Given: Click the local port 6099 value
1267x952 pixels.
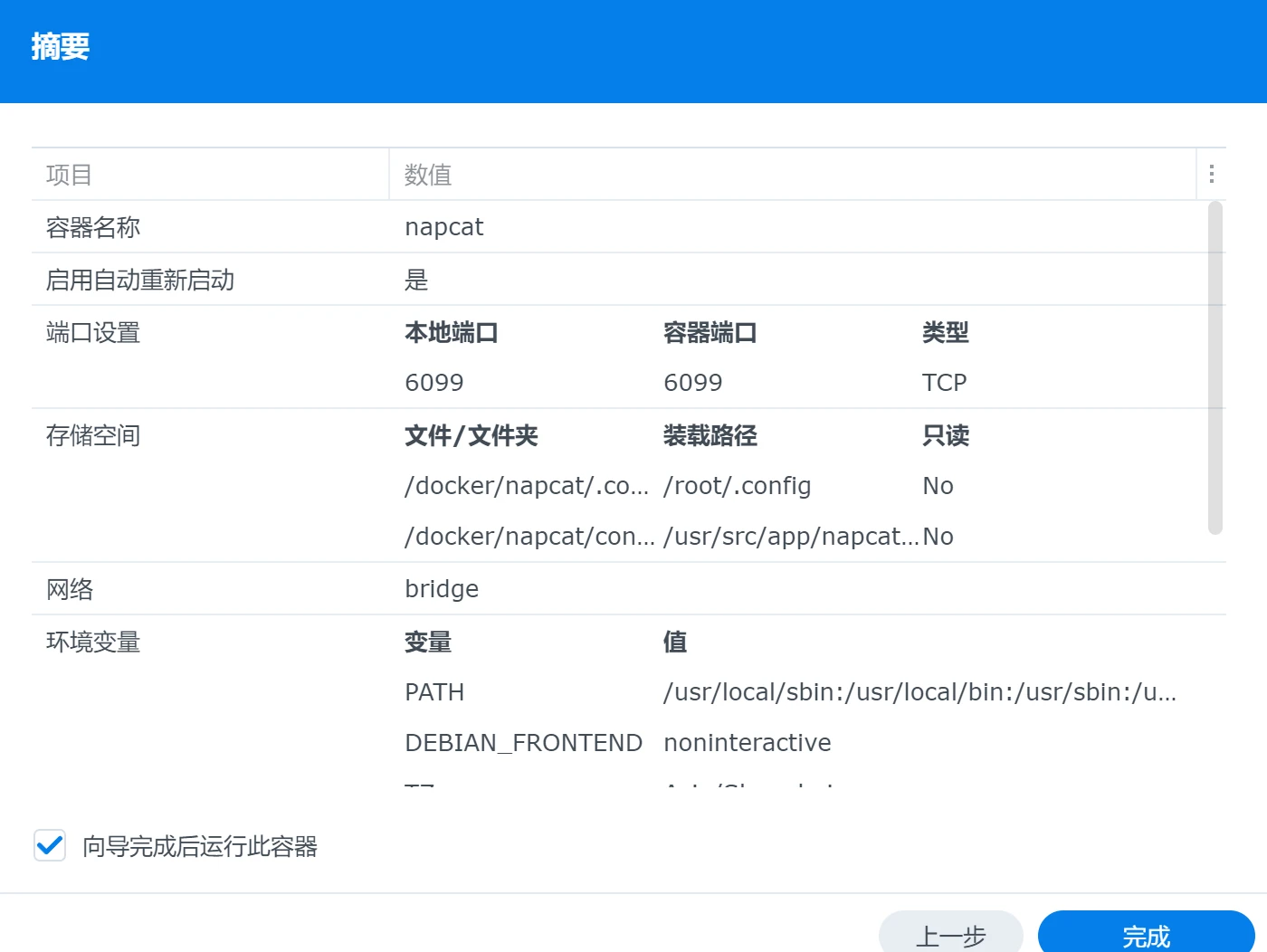Looking at the screenshot, I should click(x=433, y=382).
